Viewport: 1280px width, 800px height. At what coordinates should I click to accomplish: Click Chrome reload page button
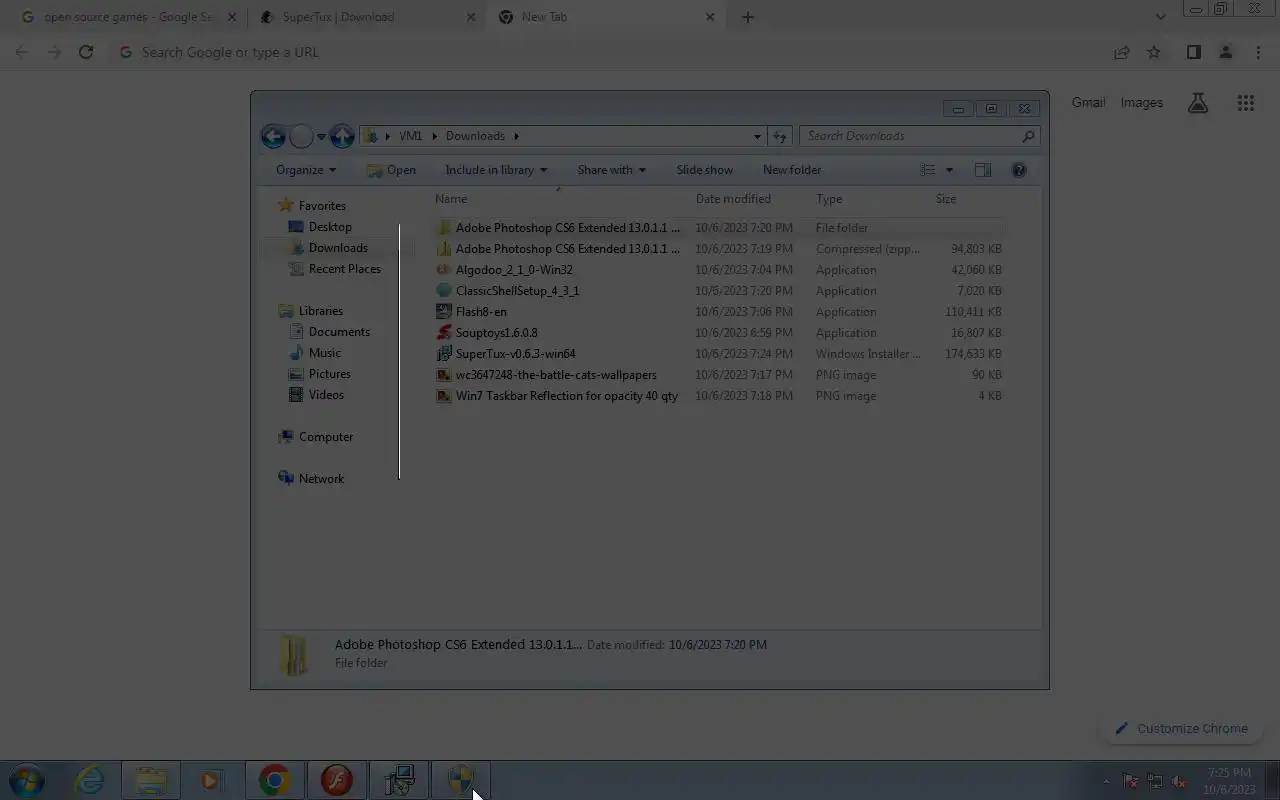coord(86,52)
